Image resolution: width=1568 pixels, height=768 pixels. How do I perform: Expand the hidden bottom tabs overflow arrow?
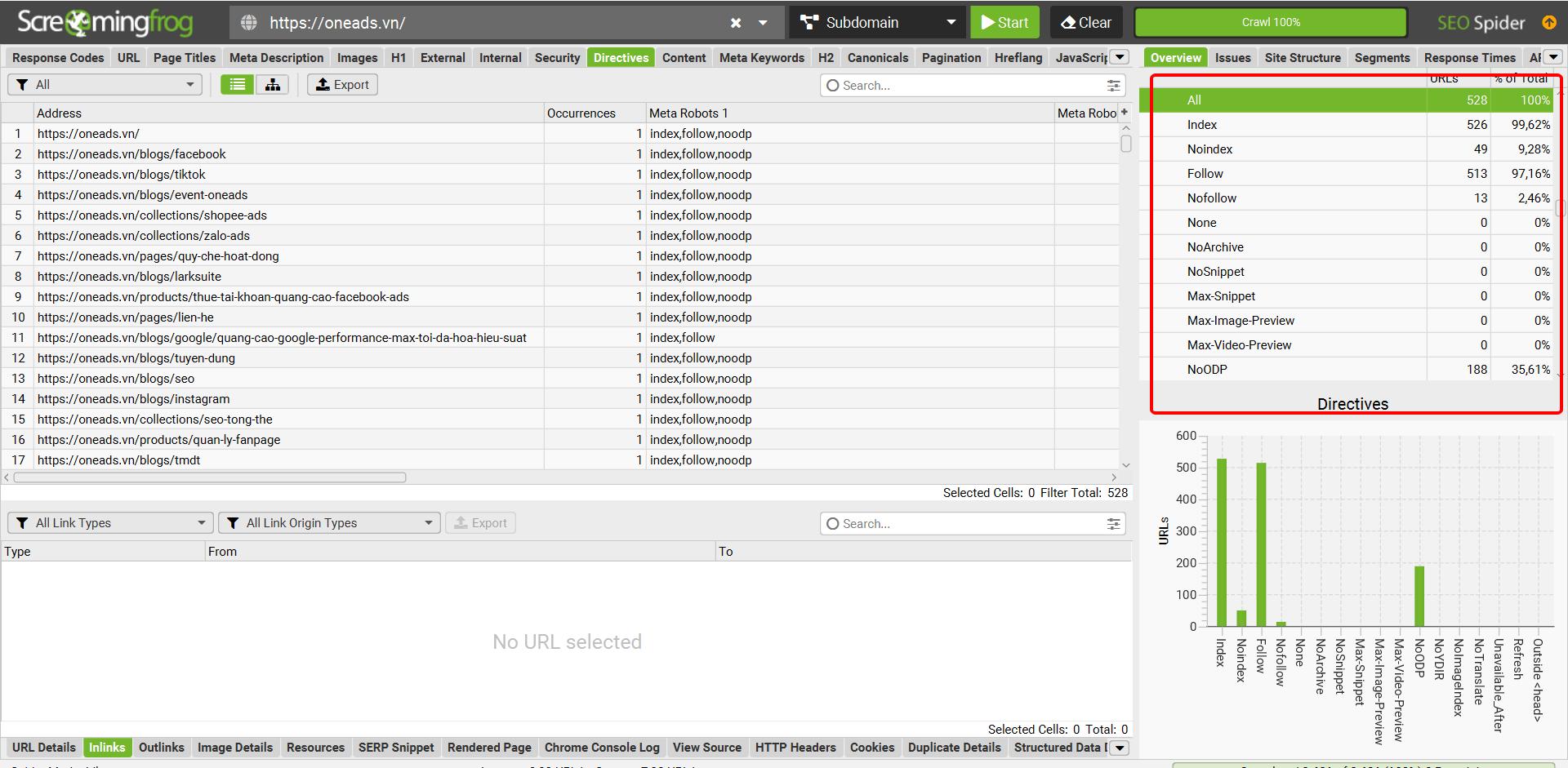(1120, 748)
